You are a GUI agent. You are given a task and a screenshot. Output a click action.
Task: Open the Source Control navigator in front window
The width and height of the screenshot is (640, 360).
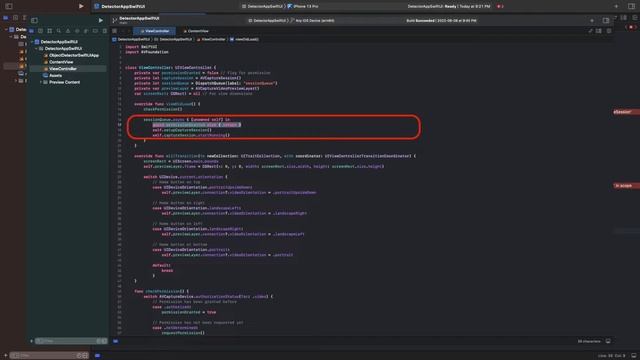click(40, 31)
